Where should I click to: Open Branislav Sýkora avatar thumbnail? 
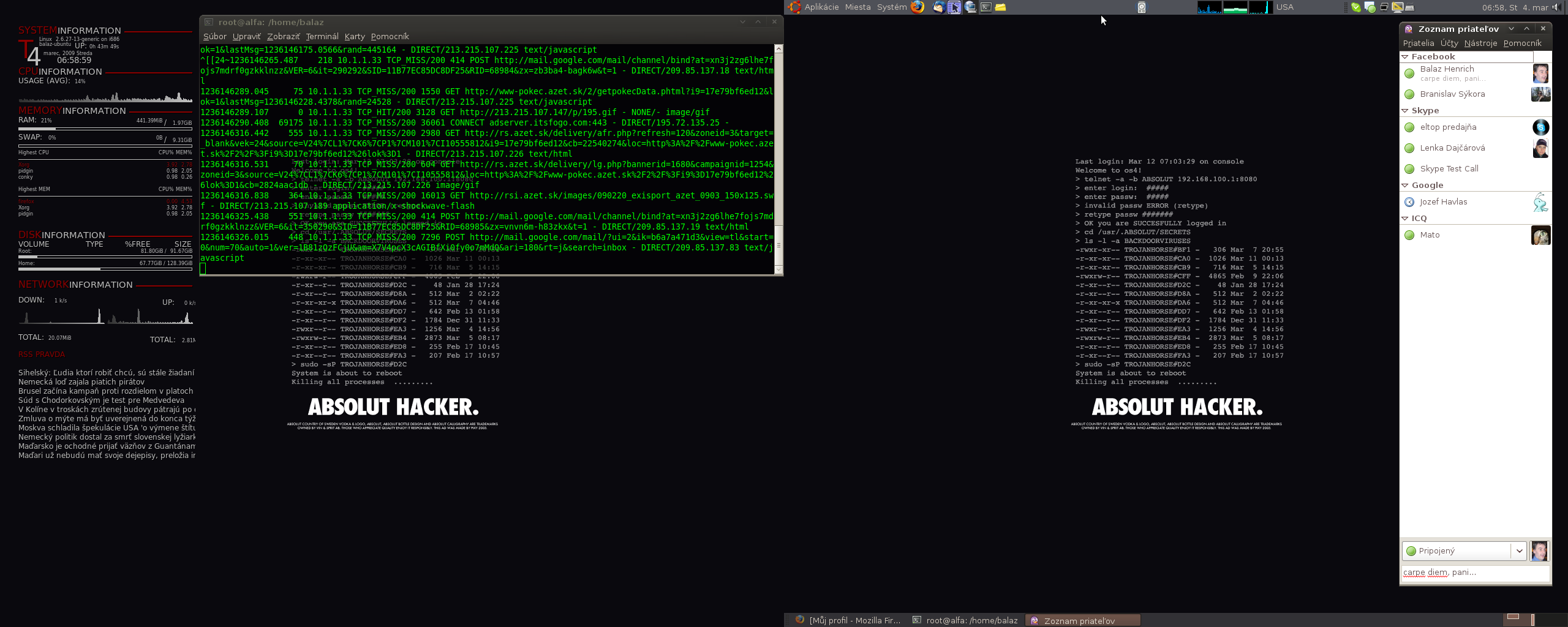(1540, 94)
